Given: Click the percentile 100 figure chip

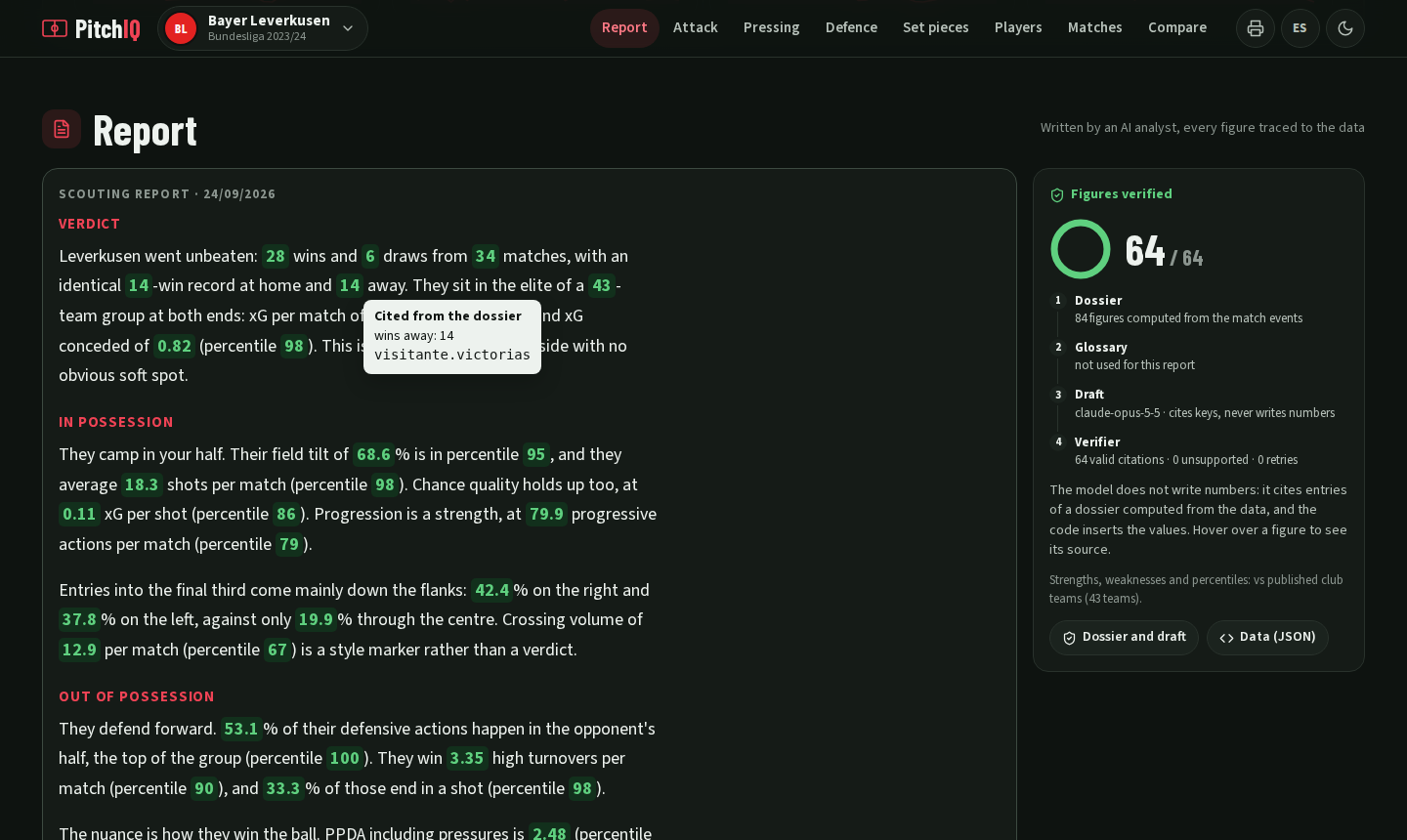Looking at the screenshot, I should 345,758.
